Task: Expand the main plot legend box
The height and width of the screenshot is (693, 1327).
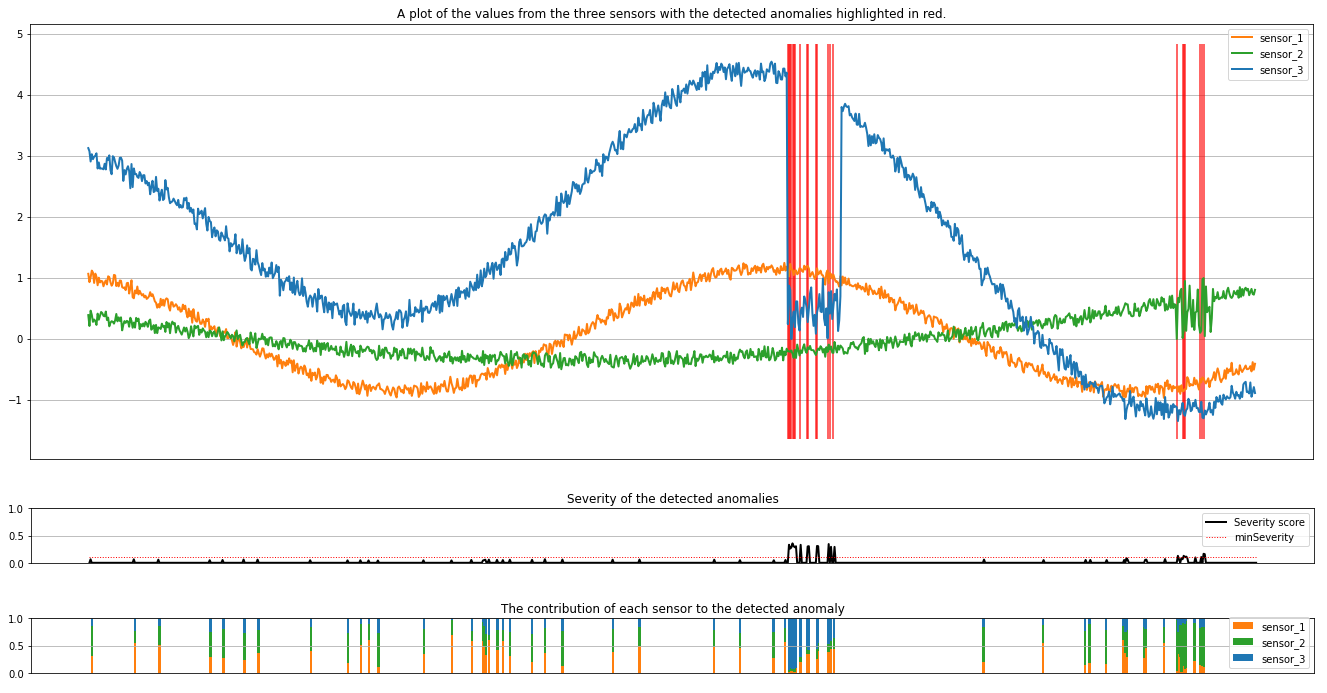Action: pyautogui.click(x=1268, y=55)
